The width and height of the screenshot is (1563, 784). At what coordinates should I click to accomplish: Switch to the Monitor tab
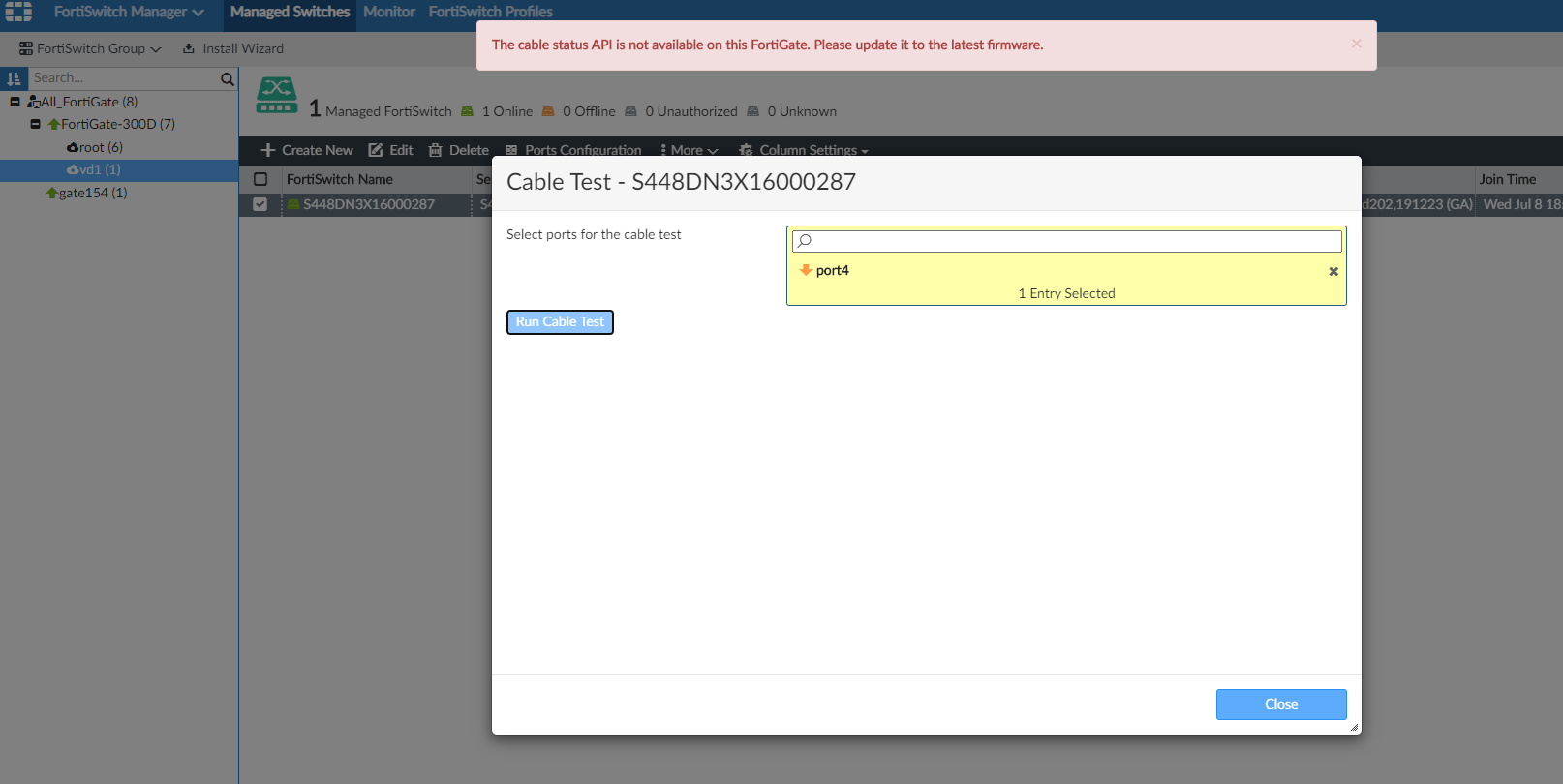coord(389,12)
